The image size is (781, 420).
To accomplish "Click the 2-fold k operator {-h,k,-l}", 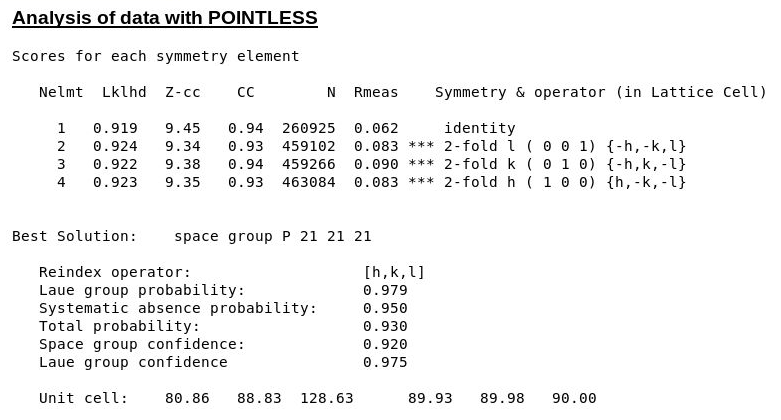I will [x=646, y=164].
